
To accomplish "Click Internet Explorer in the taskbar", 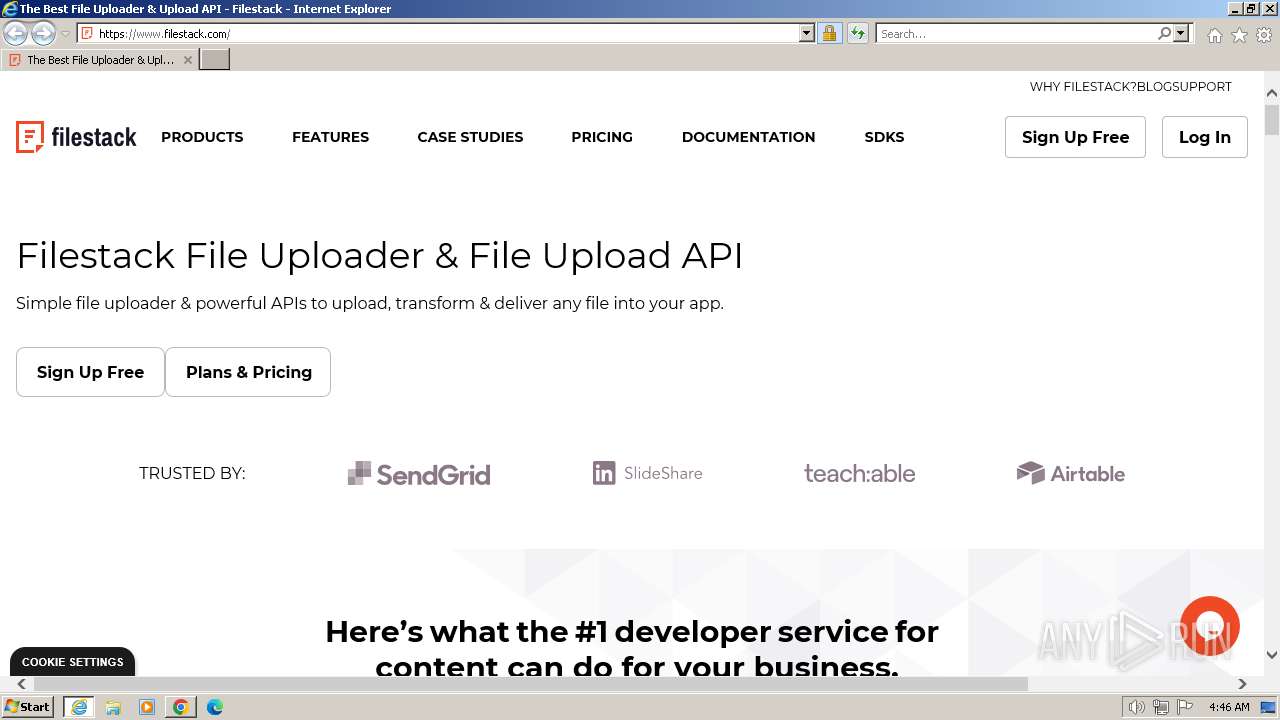I will pos(79,707).
